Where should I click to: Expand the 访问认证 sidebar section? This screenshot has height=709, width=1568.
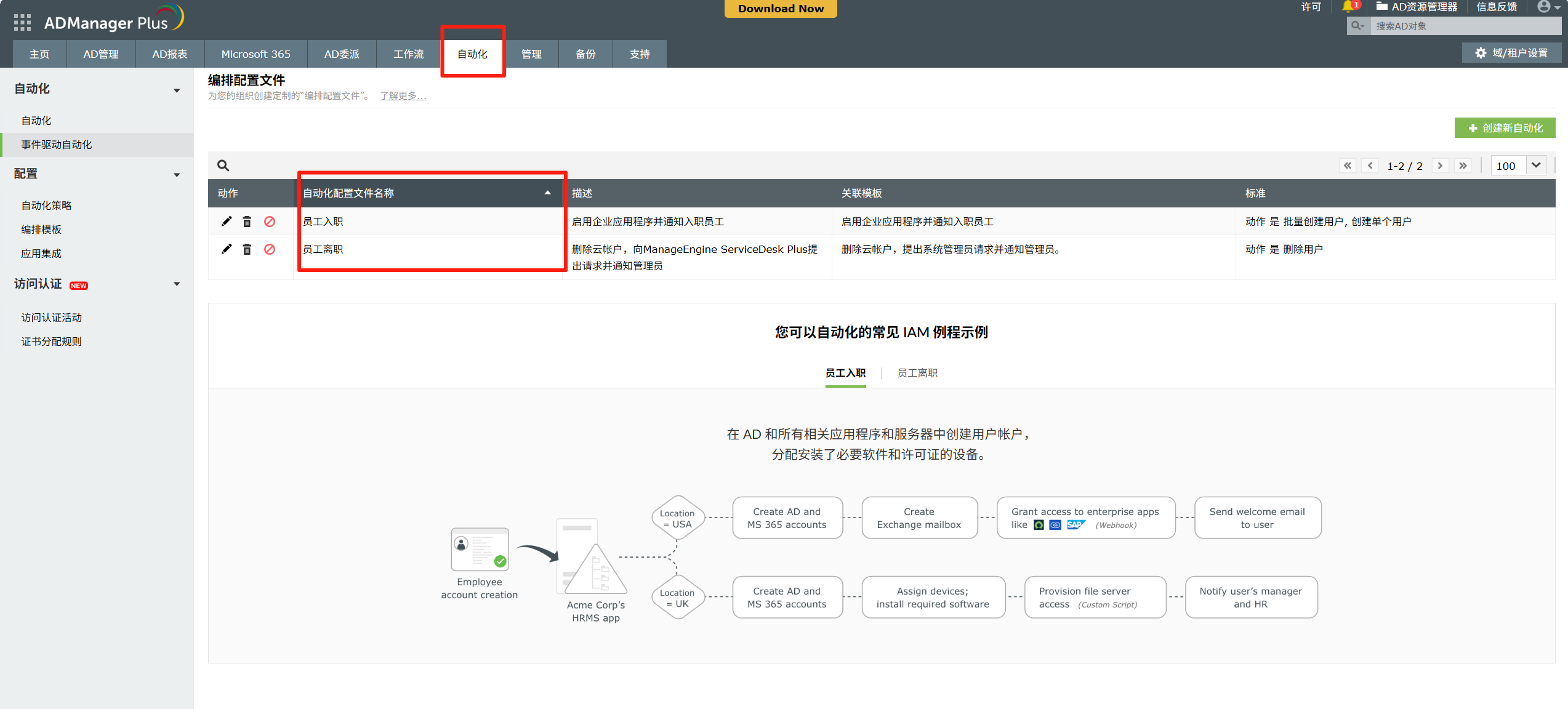177,284
